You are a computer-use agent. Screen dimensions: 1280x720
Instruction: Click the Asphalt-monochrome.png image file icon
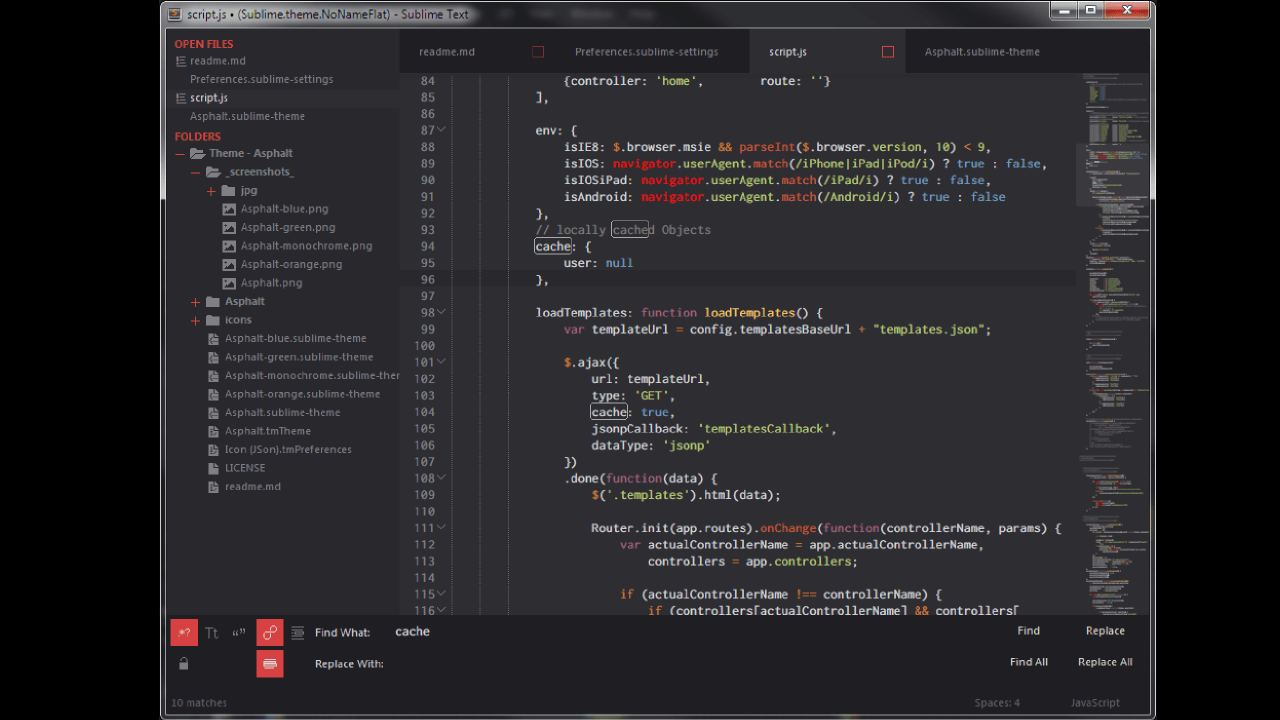point(229,246)
